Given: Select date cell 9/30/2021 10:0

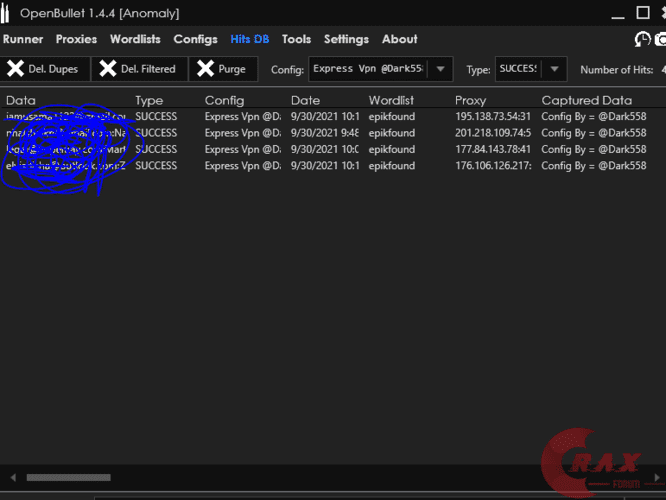Looking at the screenshot, I should point(325,150).
